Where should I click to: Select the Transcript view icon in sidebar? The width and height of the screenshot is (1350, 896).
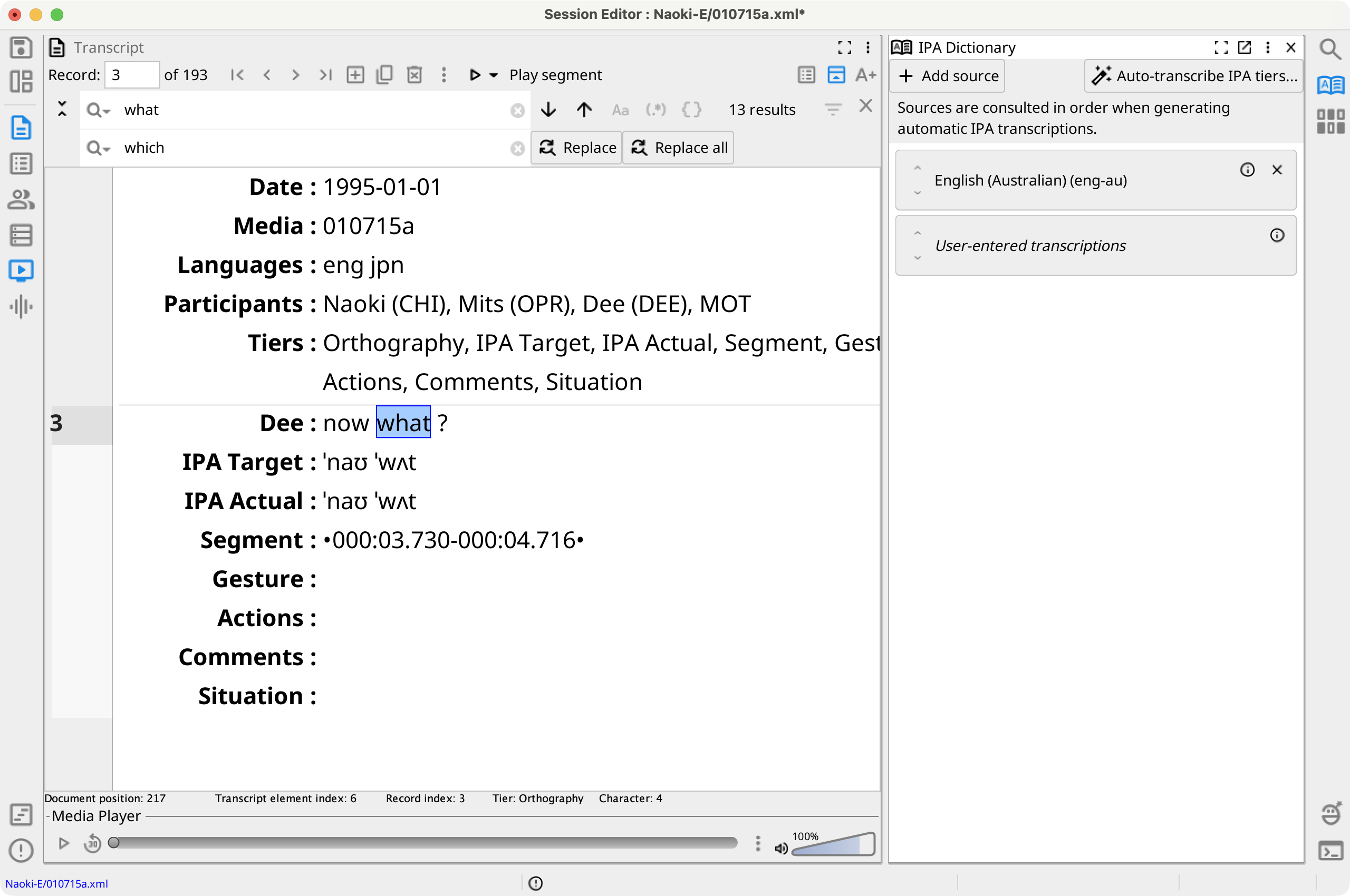(x=21, y=128)
